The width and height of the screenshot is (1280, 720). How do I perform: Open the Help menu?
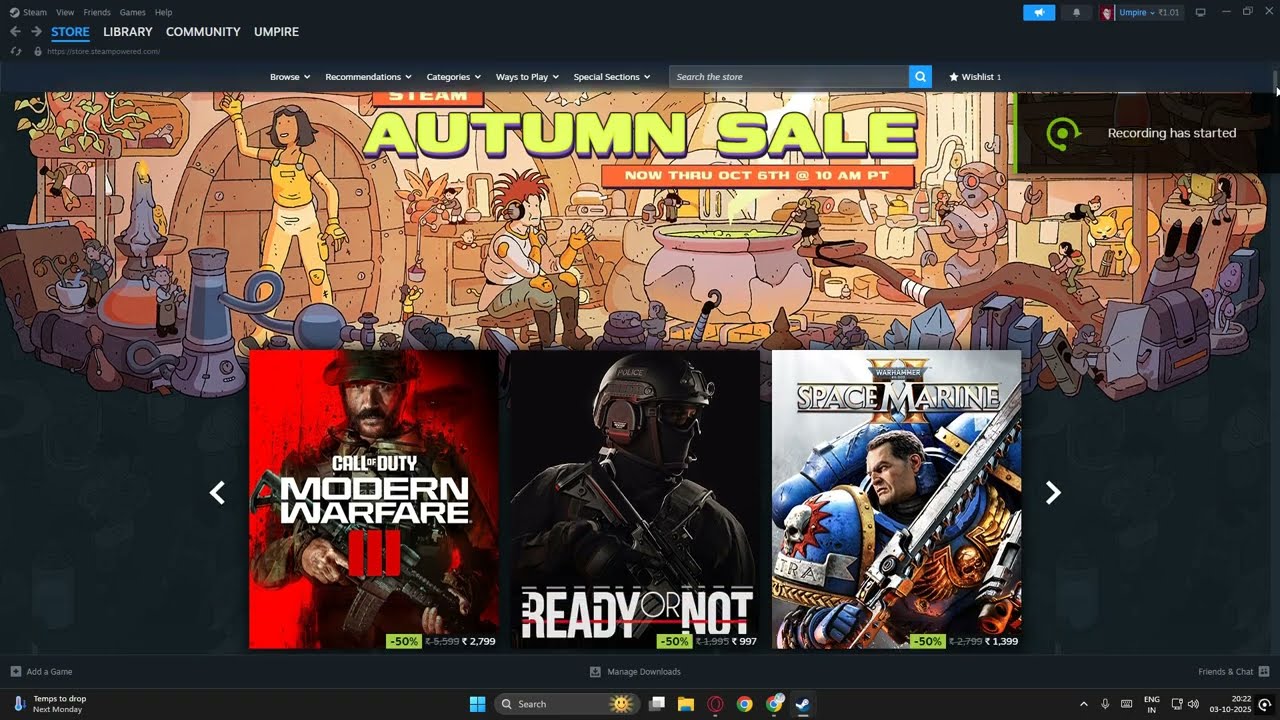(164, 12)
